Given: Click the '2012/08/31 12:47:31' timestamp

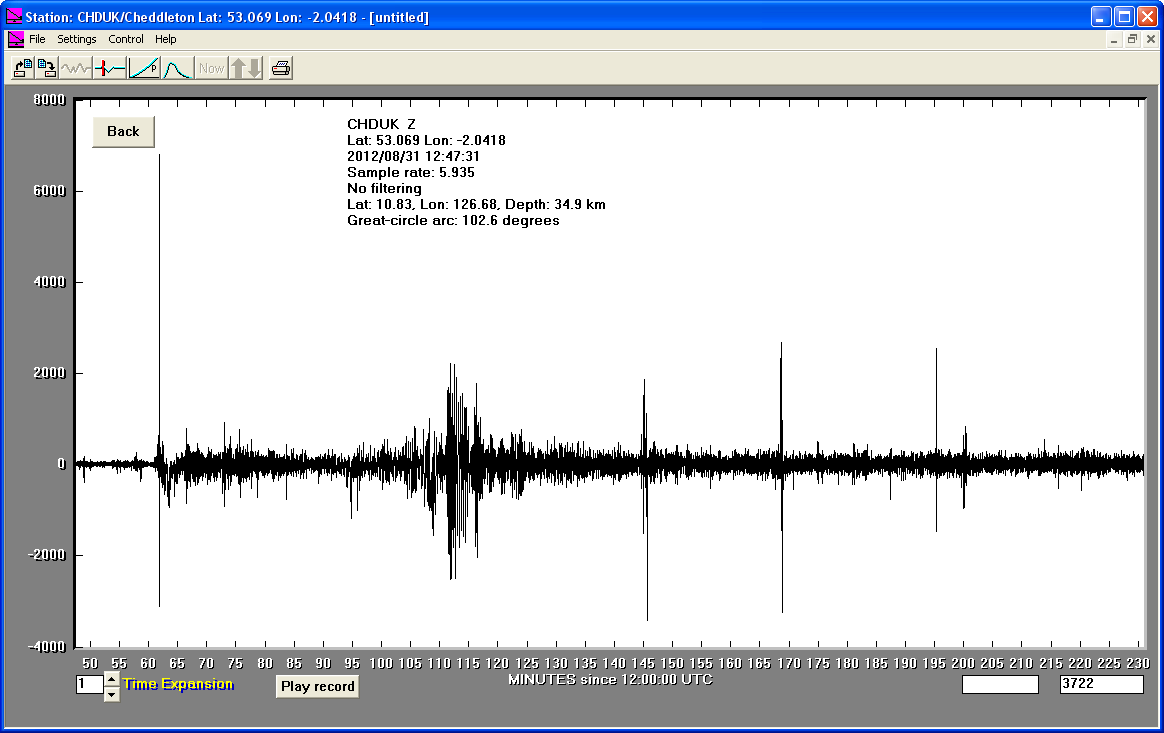Looking at the screenshot, I should (413, 156).
